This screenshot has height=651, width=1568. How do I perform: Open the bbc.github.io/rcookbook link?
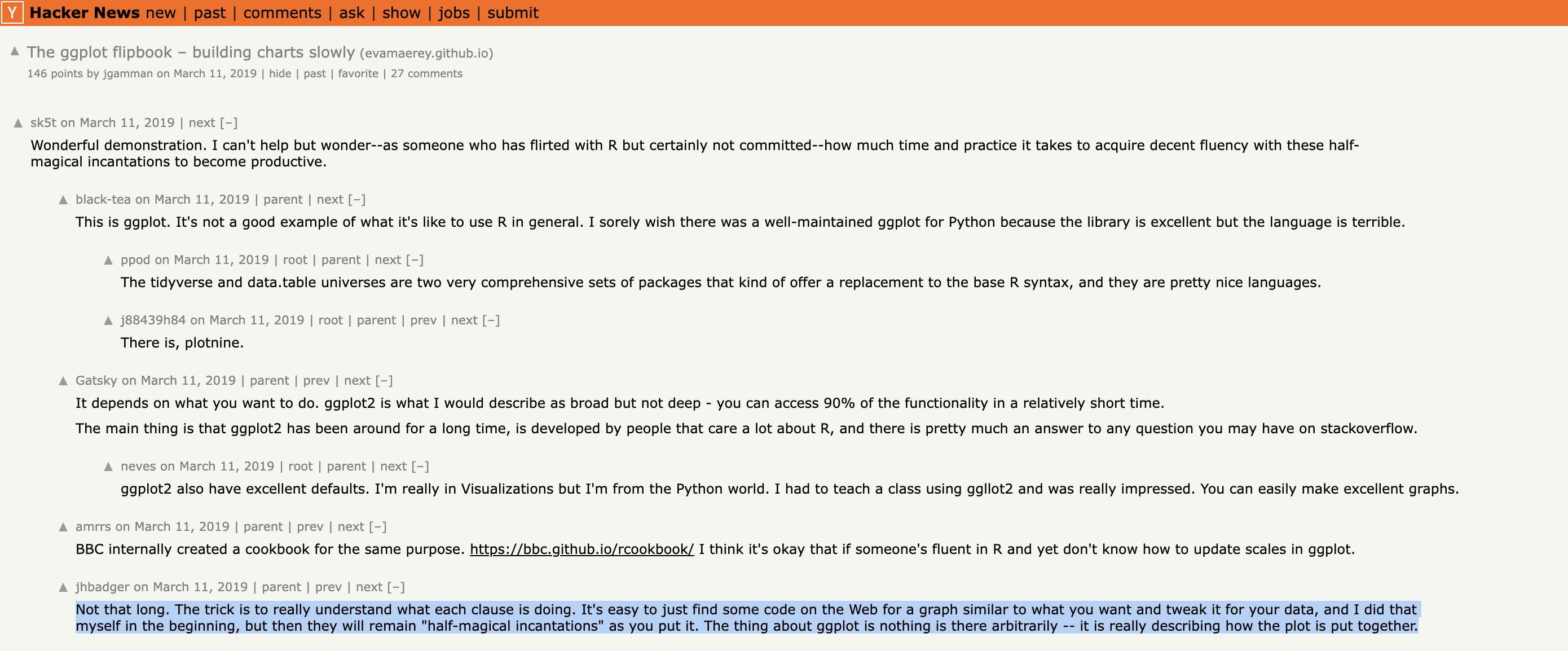point(582,549)
